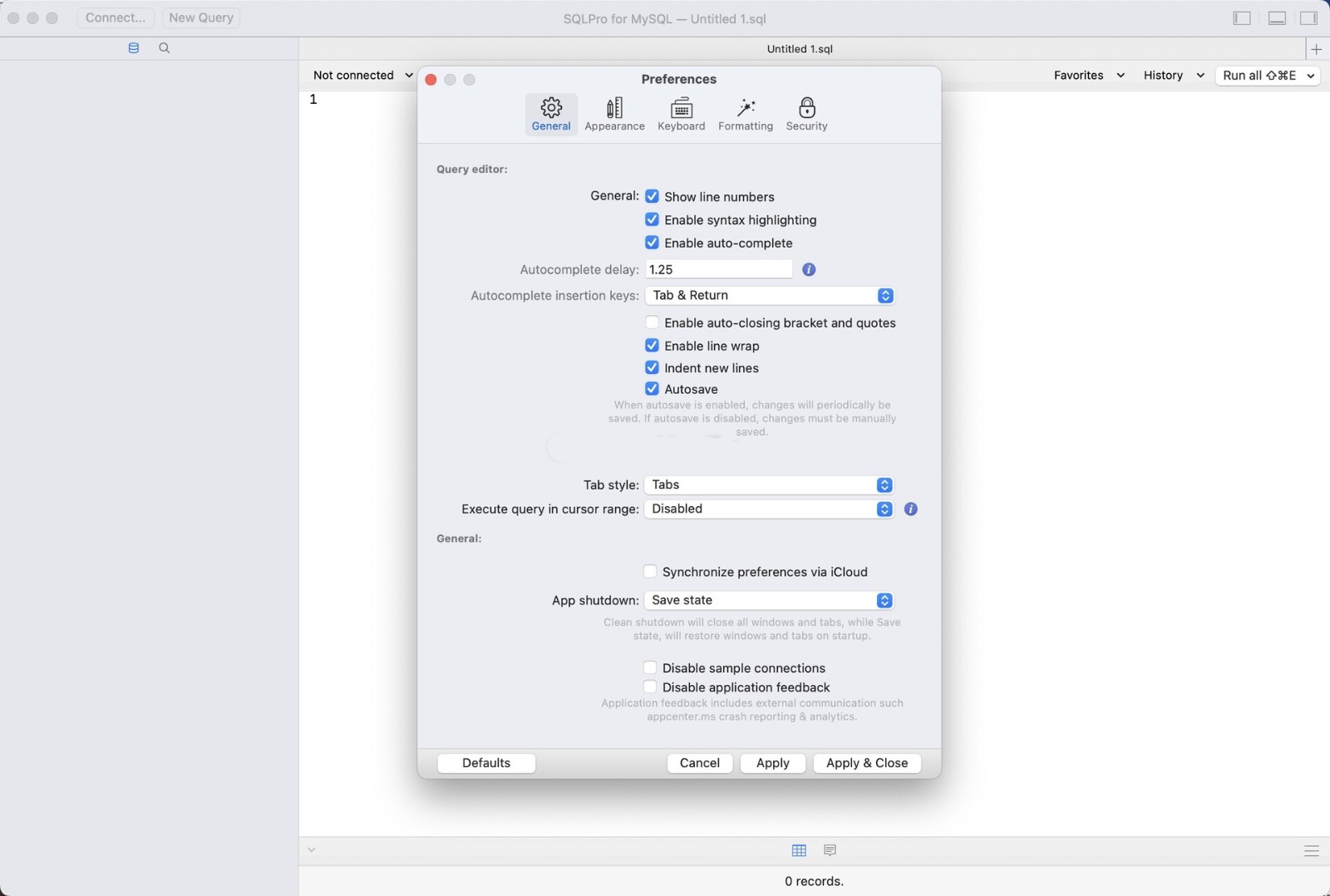The height and width of the screenshot is (896, 1330).
Task: Click the Autocomplete delay field
Action: (718, 269)
